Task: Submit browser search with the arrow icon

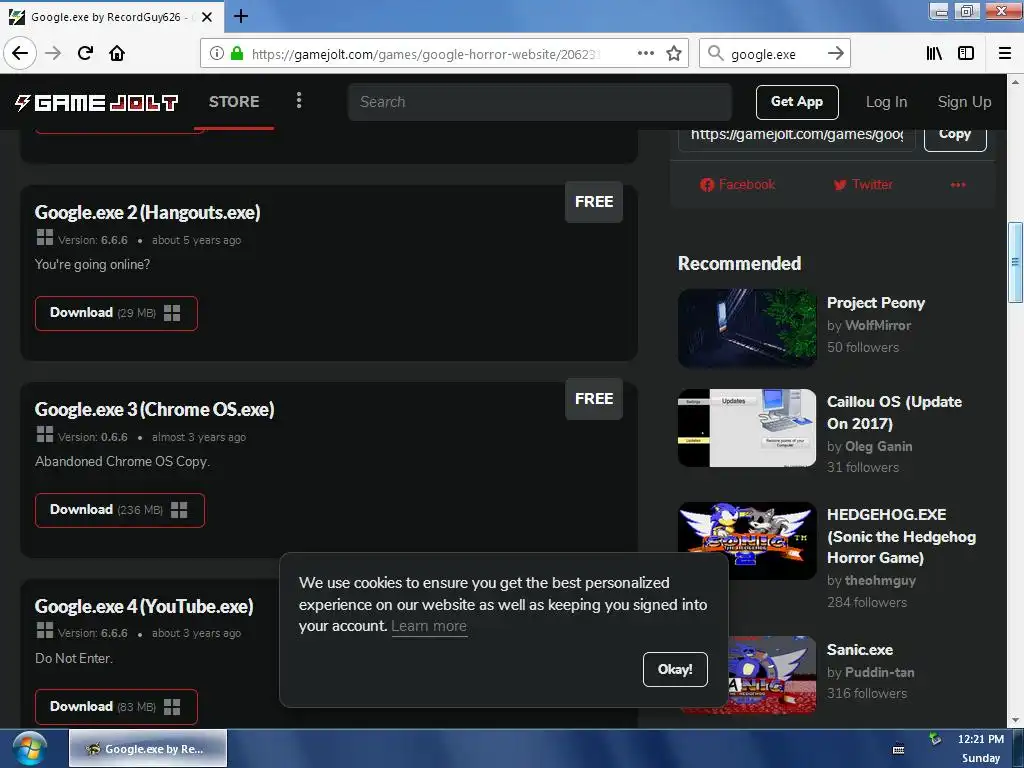Action: [x=835, y=54]
